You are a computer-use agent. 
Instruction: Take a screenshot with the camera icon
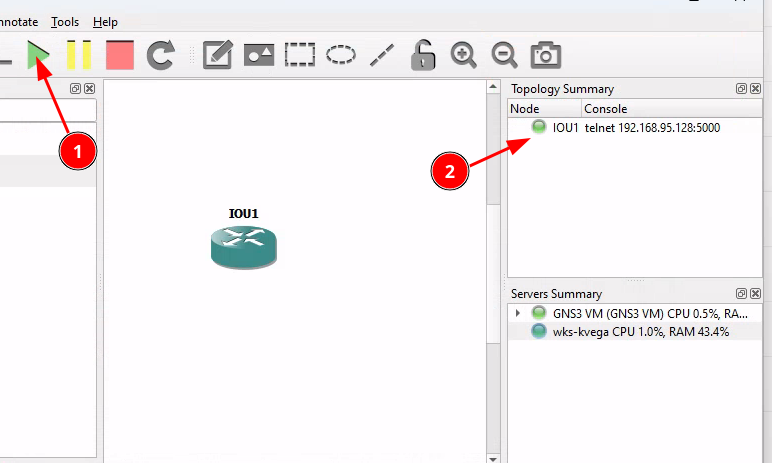545,54
